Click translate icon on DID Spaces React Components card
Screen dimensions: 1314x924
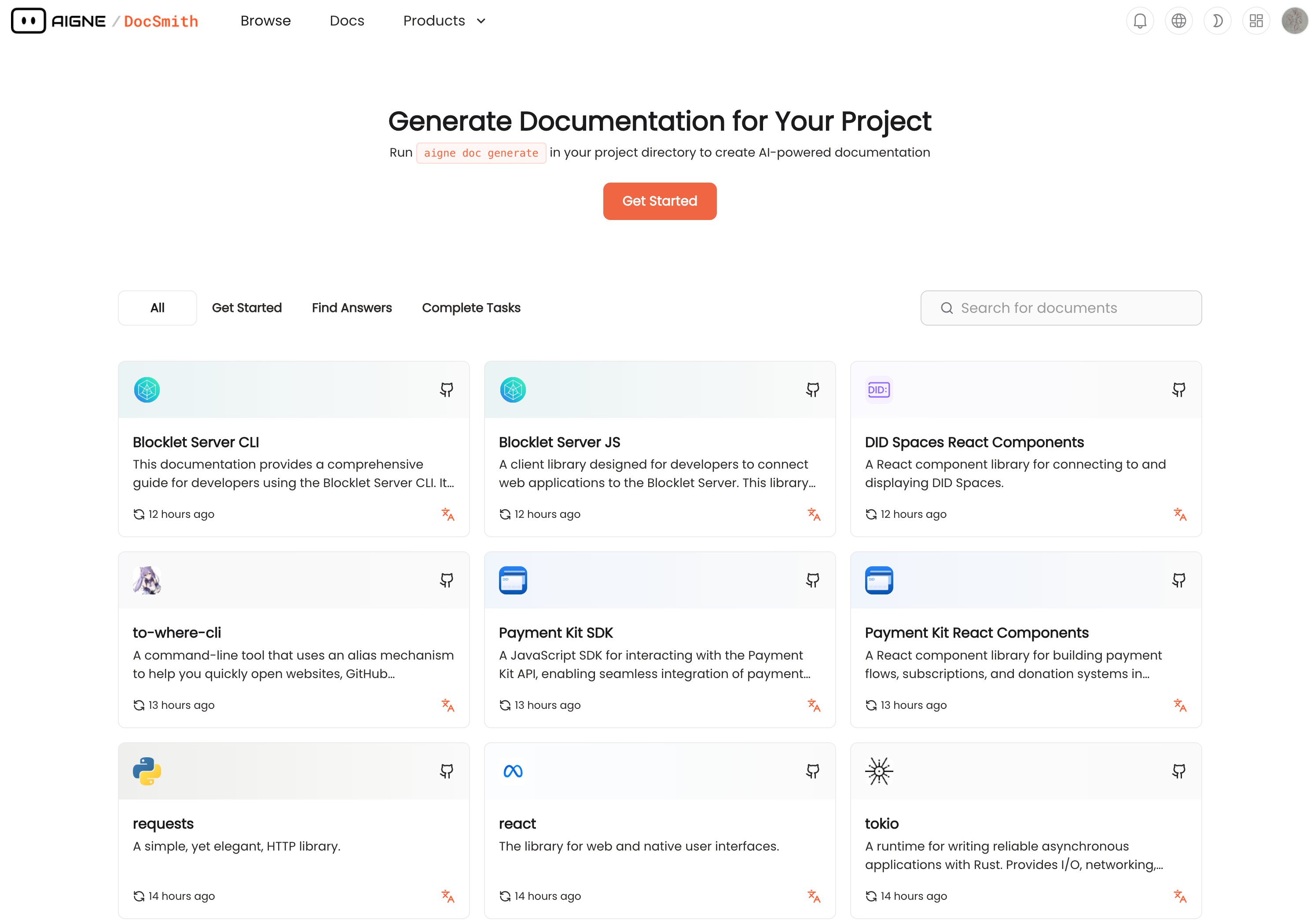pos(1179,514)
